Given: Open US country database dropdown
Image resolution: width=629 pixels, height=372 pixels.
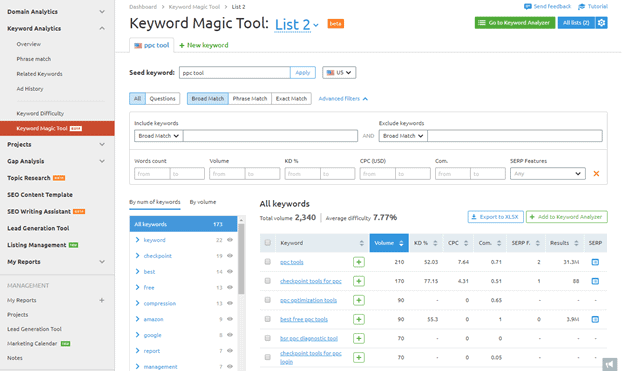Looking at the screenshot, I should [x=339, y=73].
